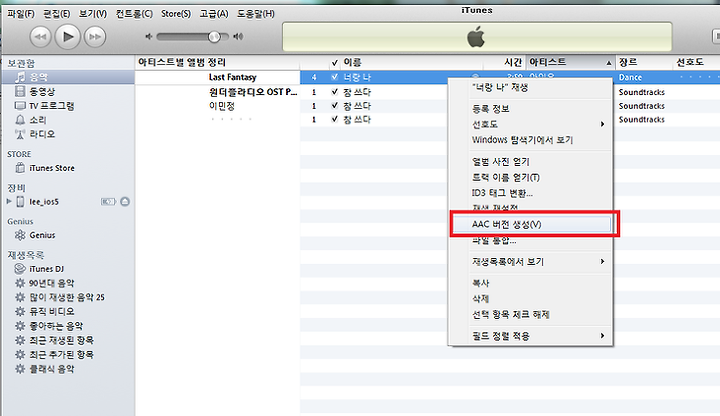Open the 동영상 movies library icon
The image size is (720, 416).
click(20, 91)
